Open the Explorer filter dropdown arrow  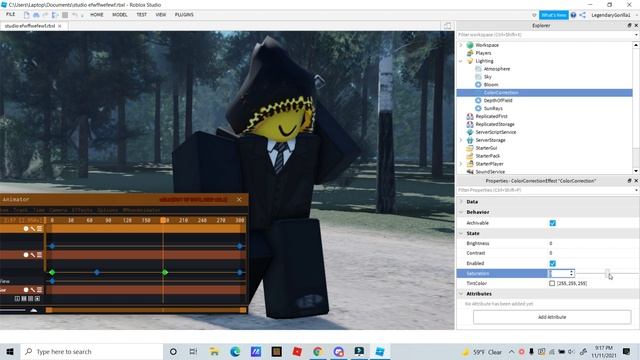tap(636, 35)
